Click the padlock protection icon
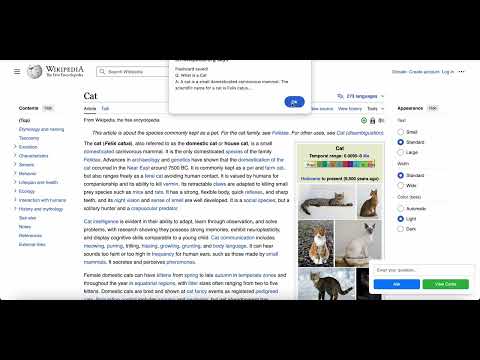The height and width of the screenshot is (360, 480). pyautogui.click(x=373, y=120)
